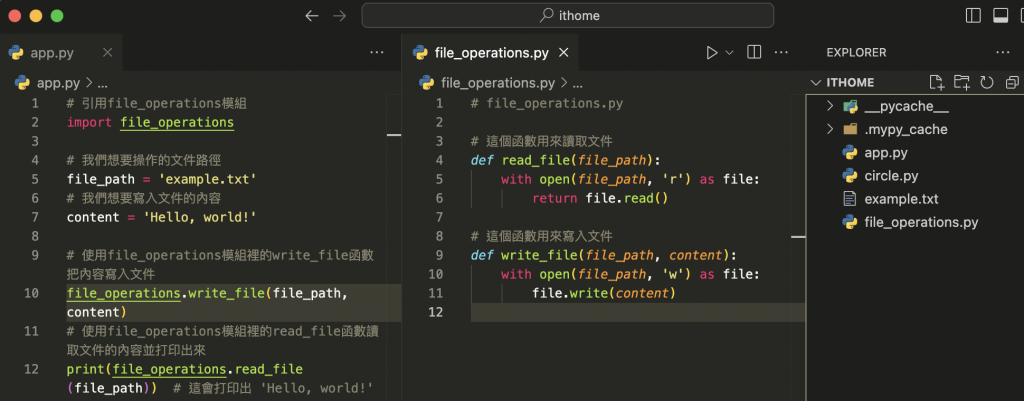Close the file_operations.py tab
This screenshot has height=401, width=1024.
(564, 52)
